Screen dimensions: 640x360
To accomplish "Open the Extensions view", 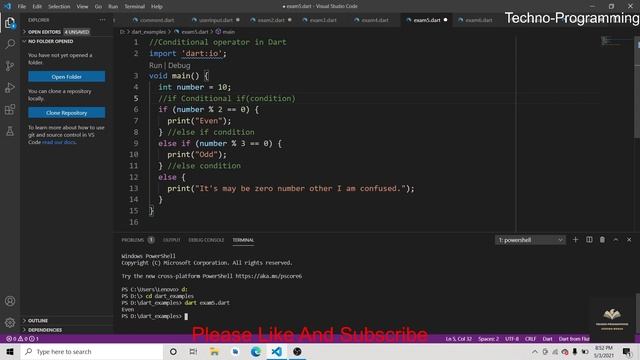I will 10,109.
